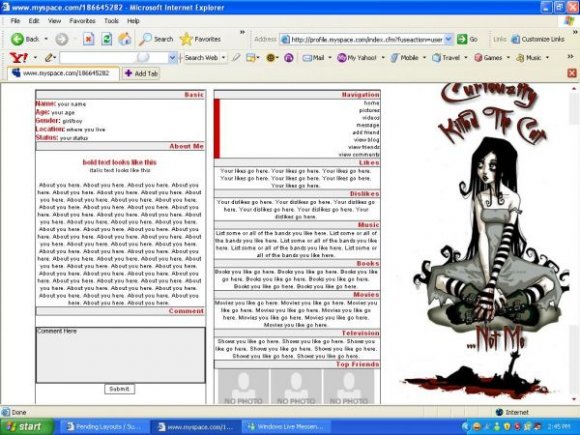Expand the Mobile dropdown arrow

pos(424,57)
